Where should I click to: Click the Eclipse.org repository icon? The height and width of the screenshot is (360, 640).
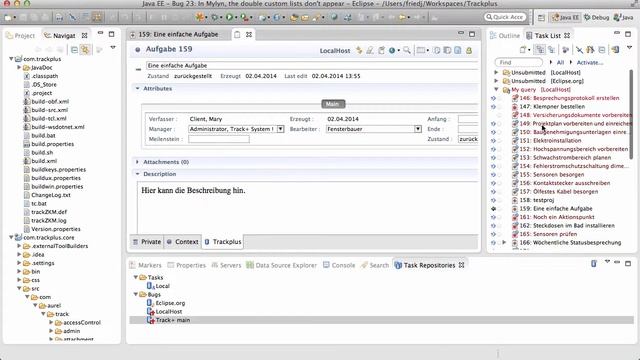coord(150,303)
